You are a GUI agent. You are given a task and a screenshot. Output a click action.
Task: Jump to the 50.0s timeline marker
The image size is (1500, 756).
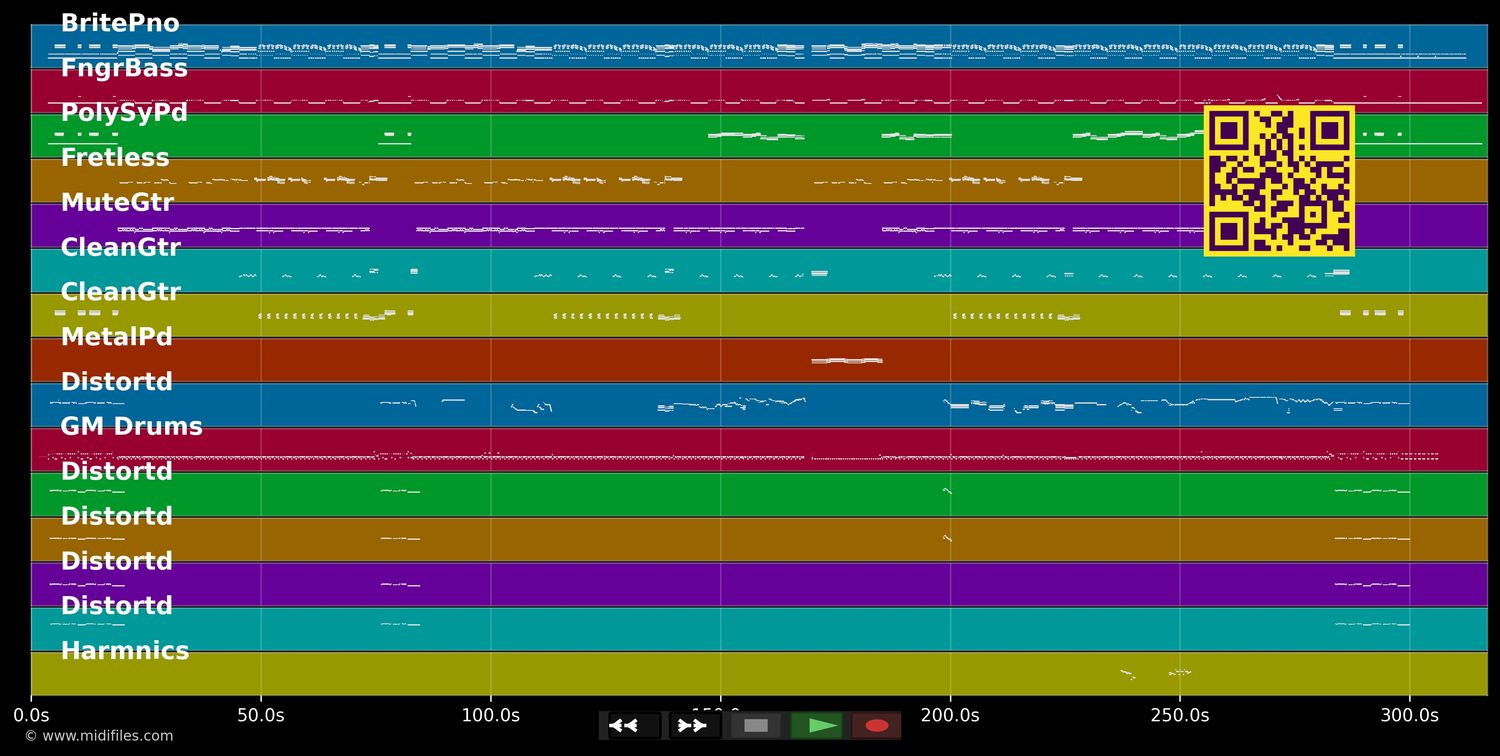[260, 715]
